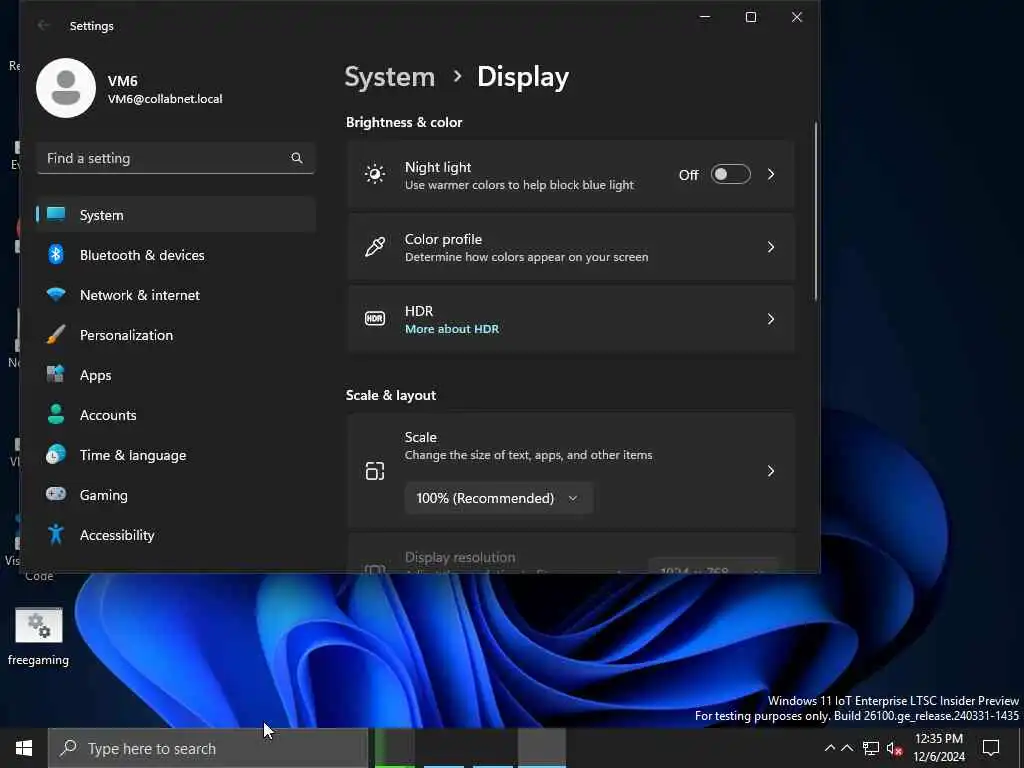The height and width of the screenshot is (768, 1024).
Task: Go to Network & internet
Action: tap(176, 295)
